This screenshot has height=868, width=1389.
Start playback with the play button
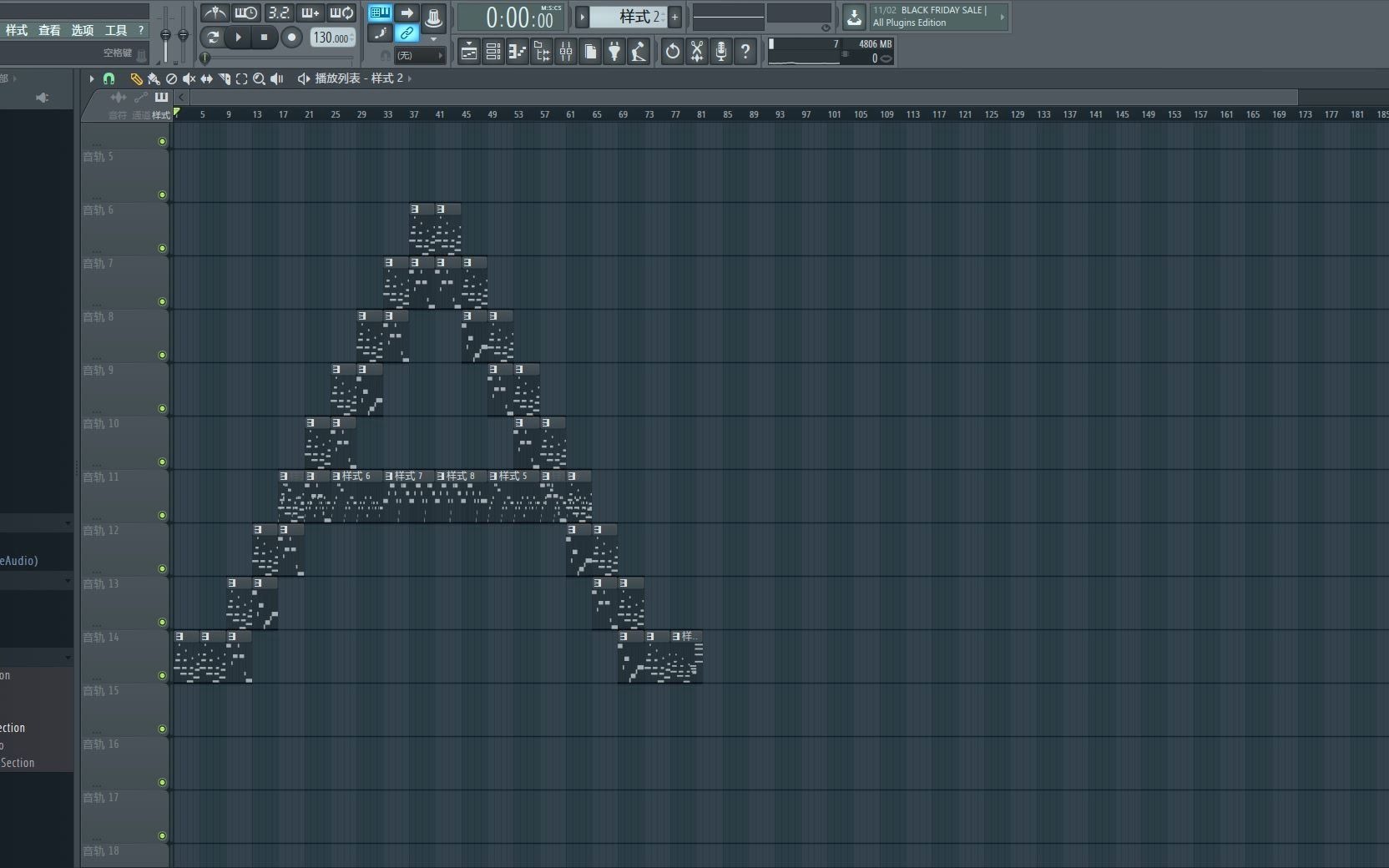pyautogui.click(x=238, y=37)
